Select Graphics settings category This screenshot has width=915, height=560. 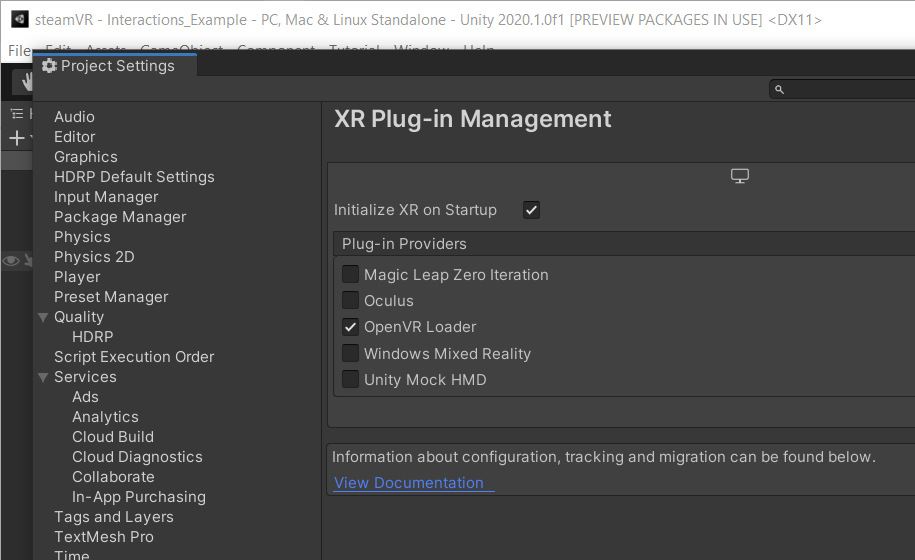86,157
